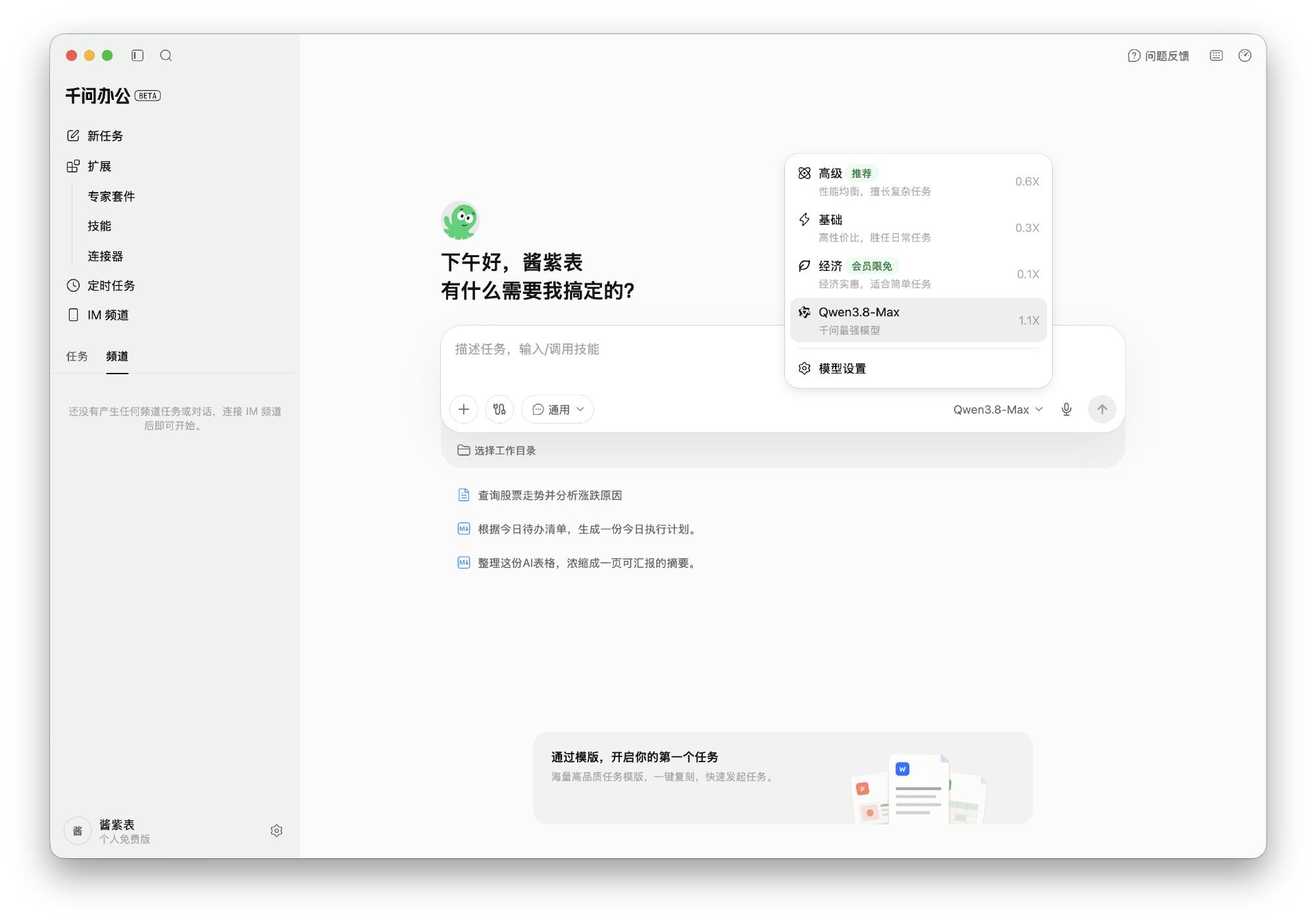Open the search magnifier icon
Viewport: 1316px width, 924px height.
point(166,55)
